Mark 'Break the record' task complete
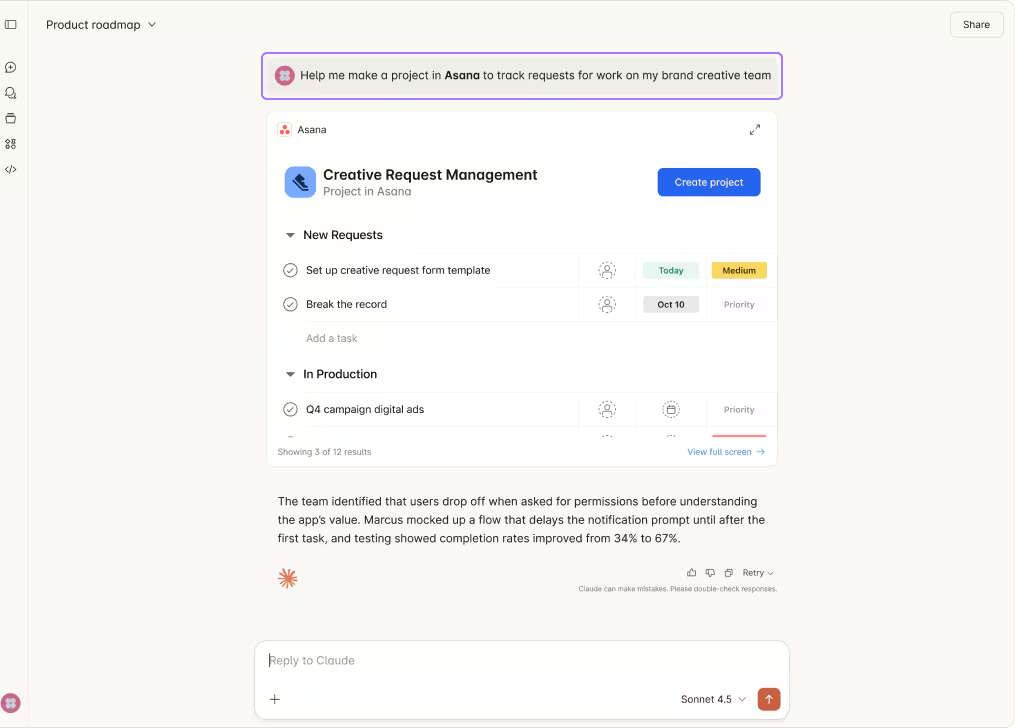This screenshot has height=728, width=1015. 290,304
